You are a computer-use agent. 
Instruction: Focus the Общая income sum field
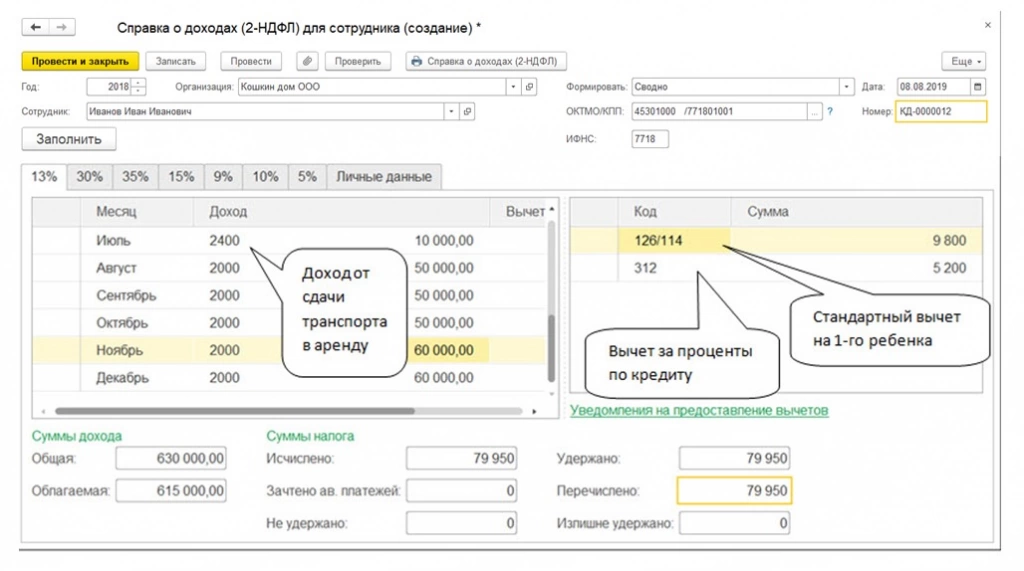pyautogui.click(x=171, y=459)
